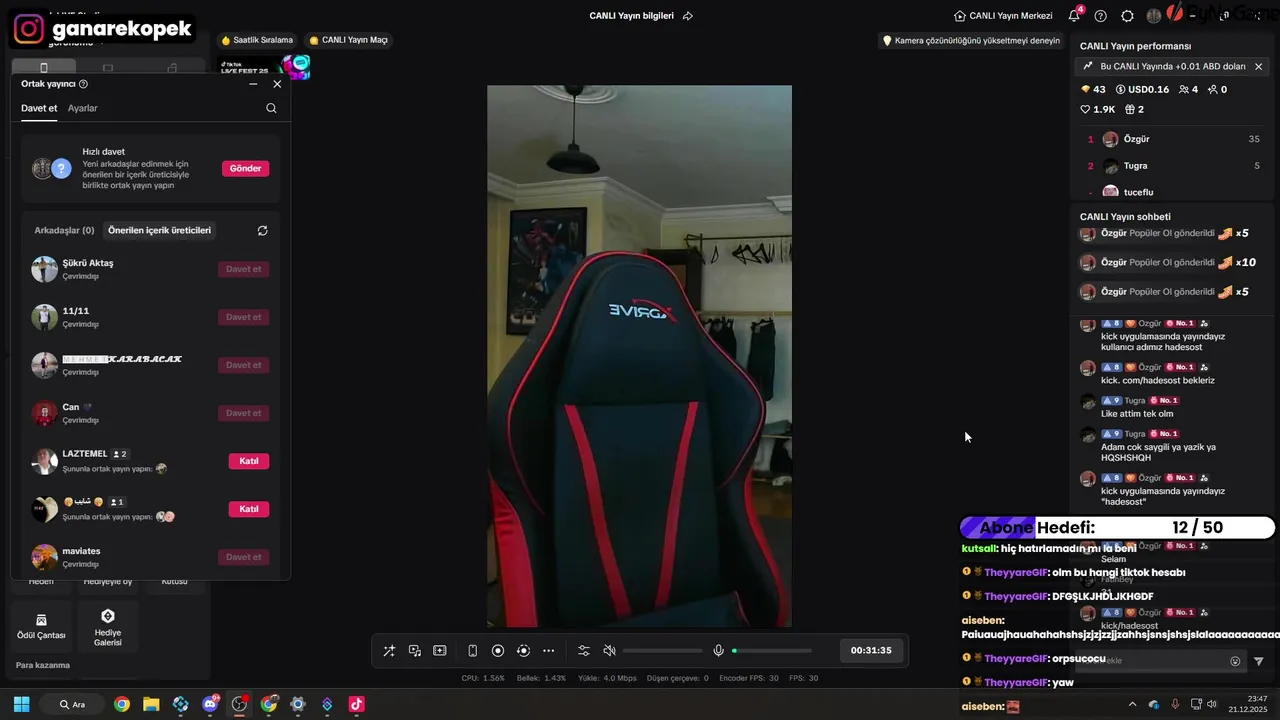Minimize the Ortak yayıncı panel
The height and width of the screenshot is (720, 1280).
pyautogui.click(x=253, y=84)
